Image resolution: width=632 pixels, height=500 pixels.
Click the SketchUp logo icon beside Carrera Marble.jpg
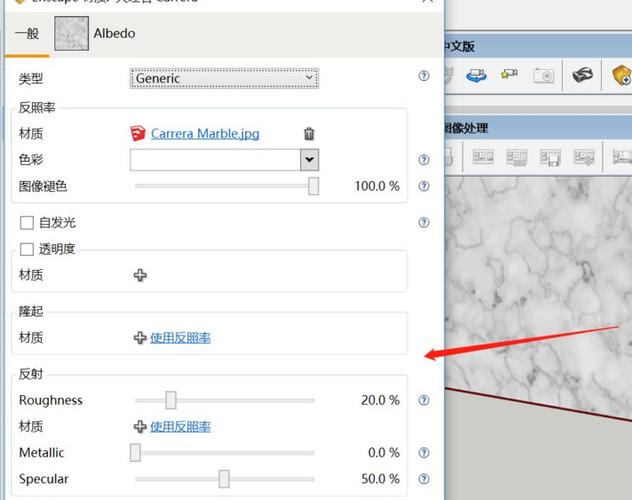tap(137, 133)
